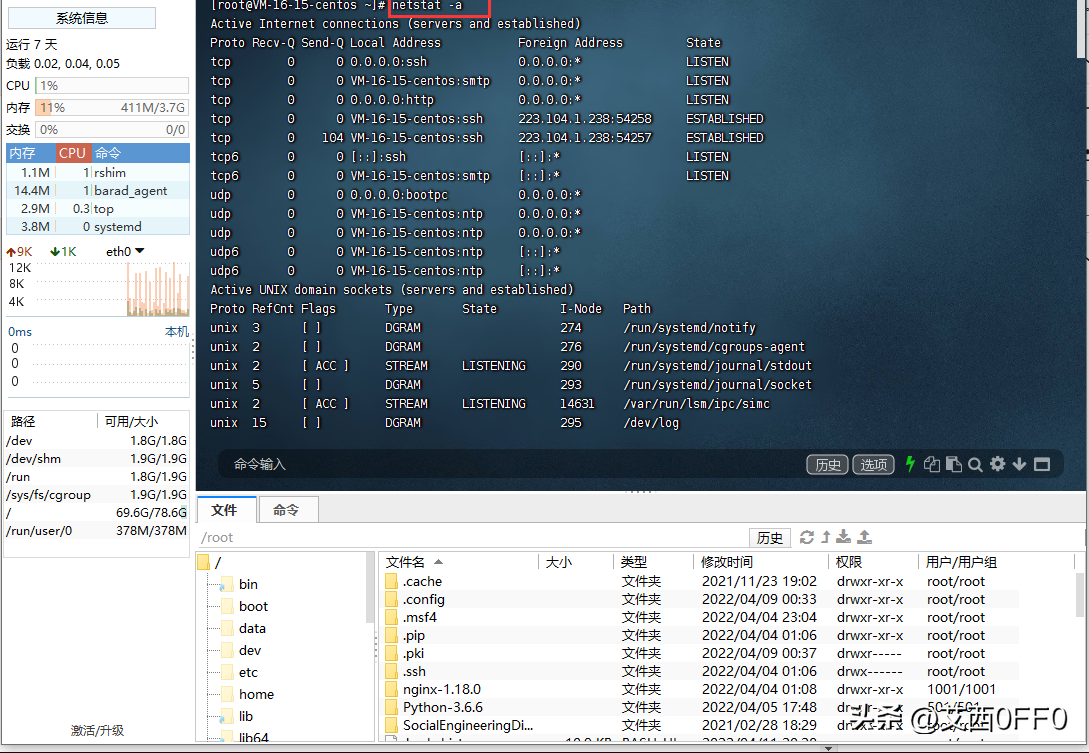Image resolution: width=1089 pixels, height=753 pixels.
Task: Click the upload icon in file toolbar
Action: (865, 537)
